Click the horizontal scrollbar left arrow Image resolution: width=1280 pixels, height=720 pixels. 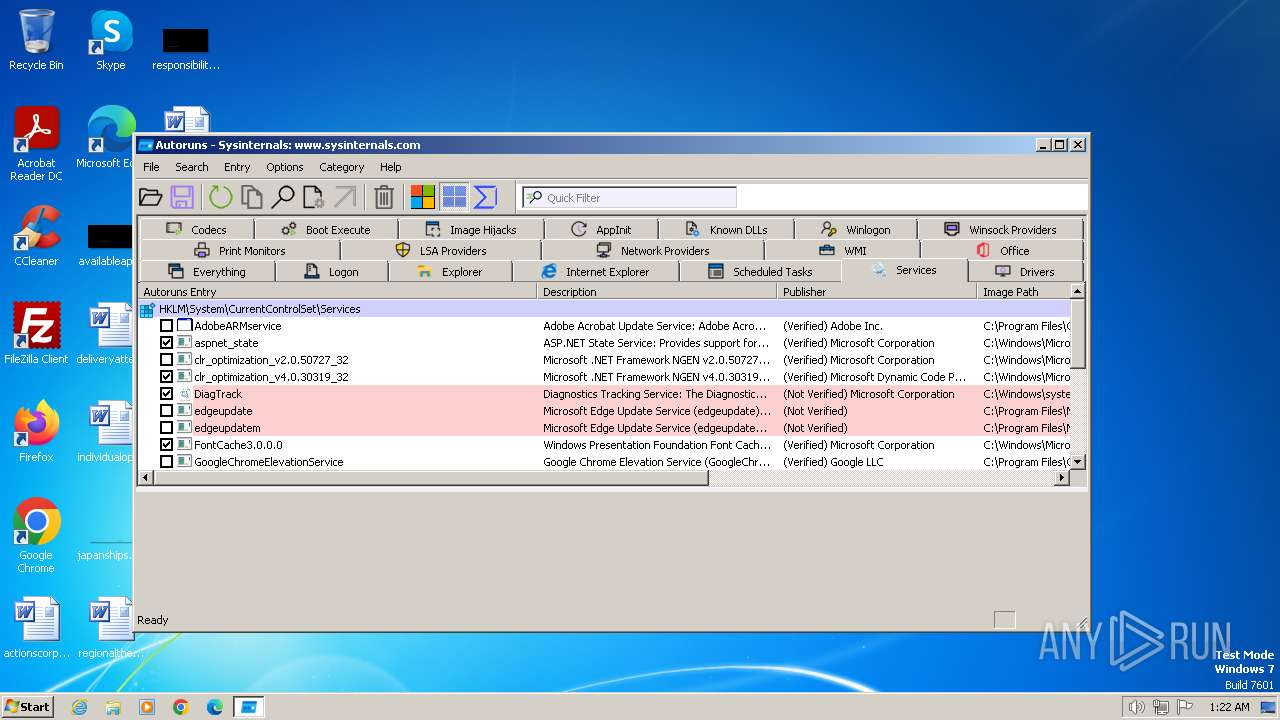145,478
